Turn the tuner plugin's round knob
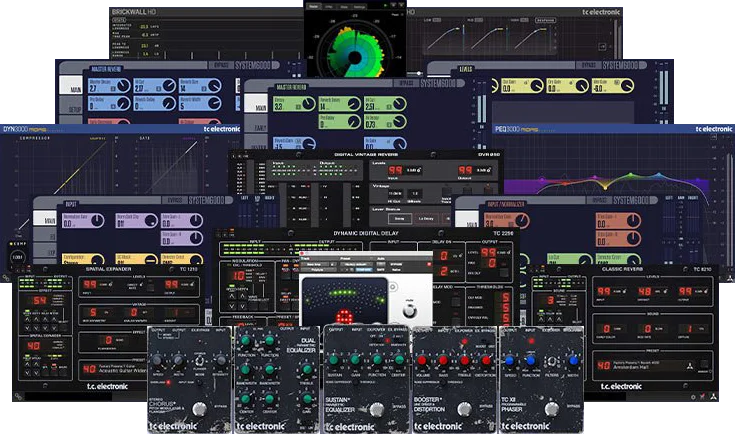Screen dimensions: 735x434 [x=409, y=310]
